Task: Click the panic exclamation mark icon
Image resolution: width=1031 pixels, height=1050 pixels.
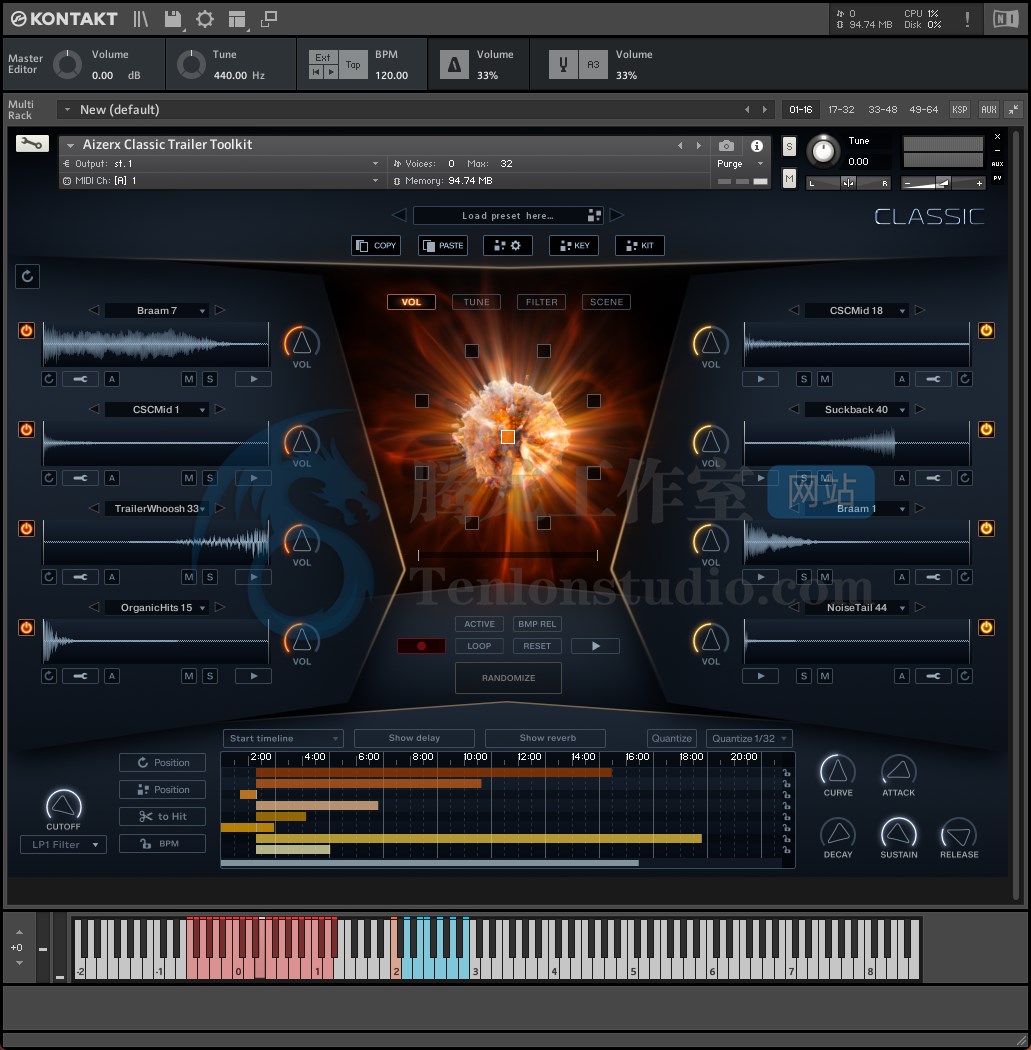Action: coord(967,19)
